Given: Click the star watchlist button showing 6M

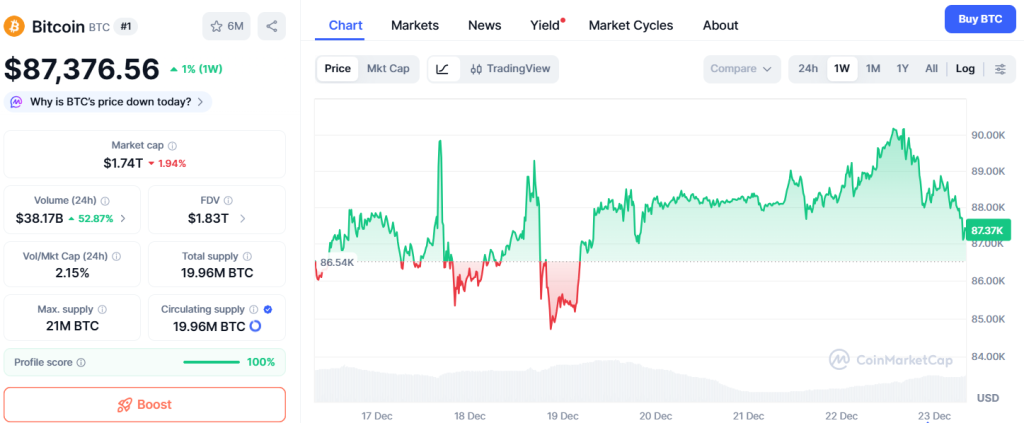Looking at the screenshot, I should tap(227, 26).
